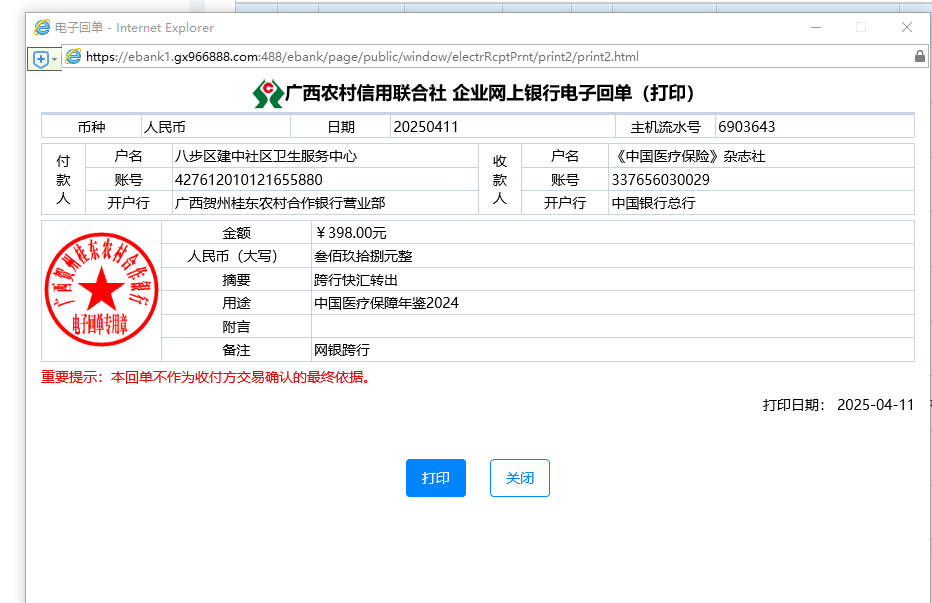Click the 附言 label cell

[236, 327]
